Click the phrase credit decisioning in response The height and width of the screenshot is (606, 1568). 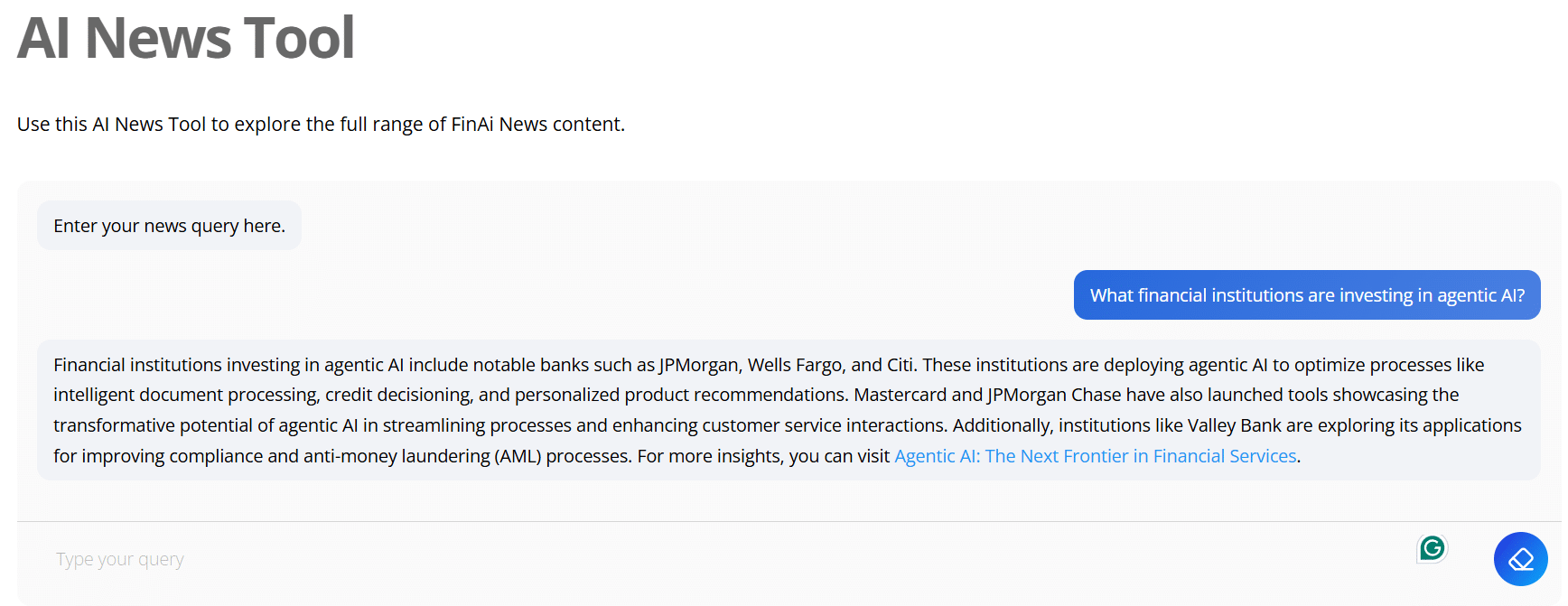pos(398,395)
